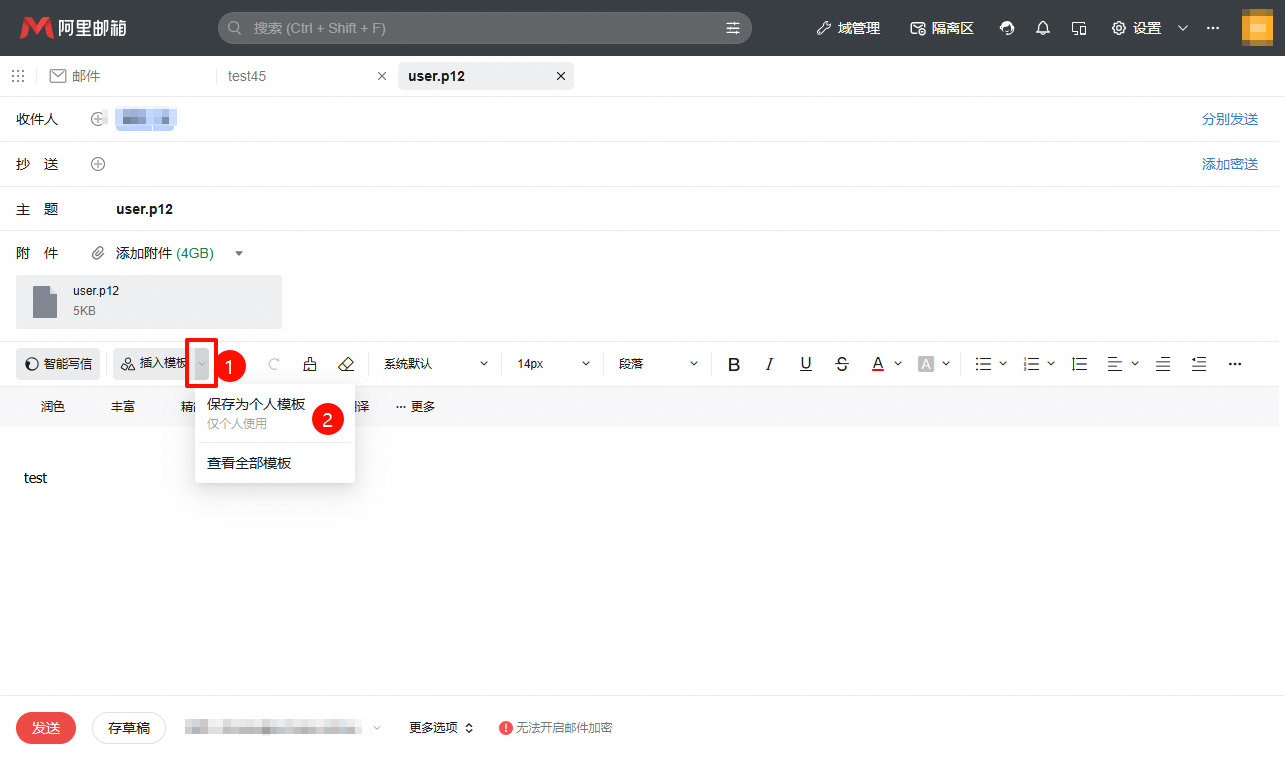Click the redo icon
This screenshot has width=1285, height=760.
tap(274, 364)
